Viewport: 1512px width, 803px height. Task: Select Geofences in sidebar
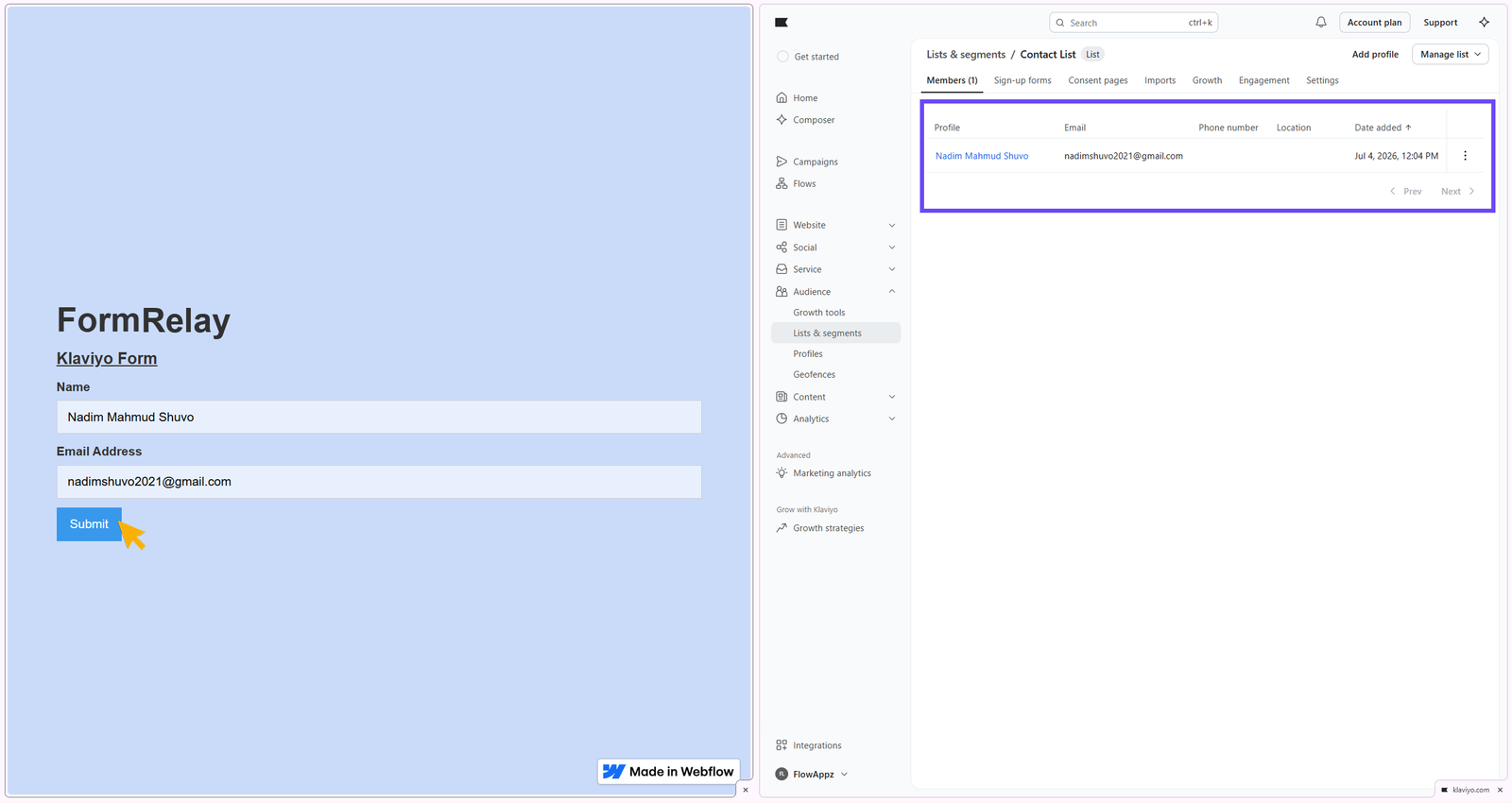pyautogui.click(x=814, y=375)
